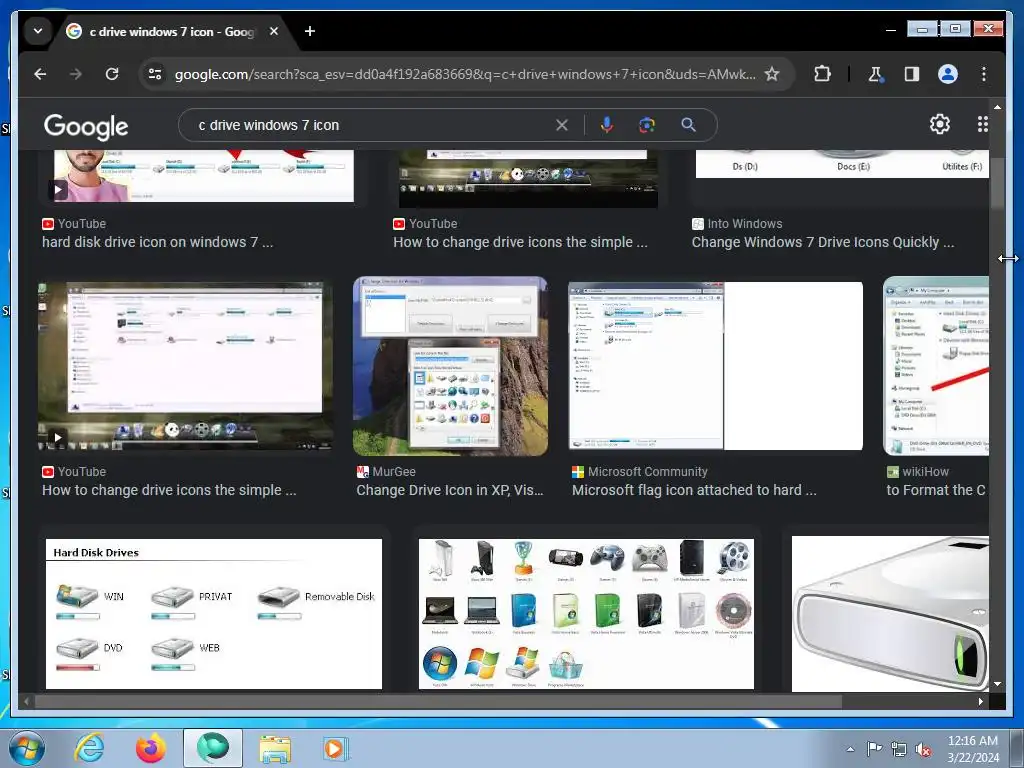Open the Chrome profile avatar
The image size is (1024, 768).
point(948,74)
